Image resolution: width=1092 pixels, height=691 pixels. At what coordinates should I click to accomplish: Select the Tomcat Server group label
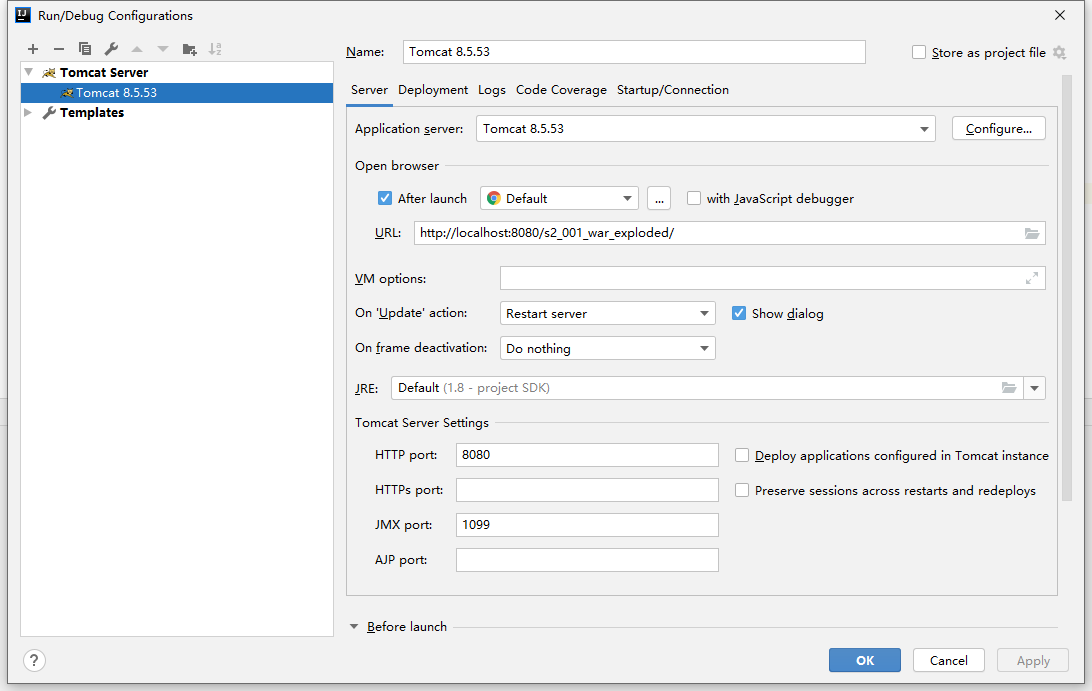pyautogui.click(x=104, y=72)
